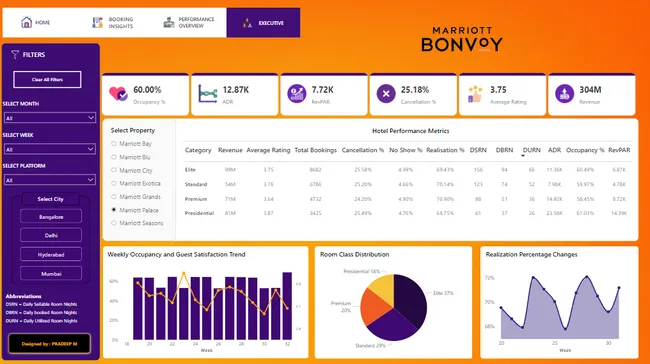
Task: Click the Revenue money icon
Action: (565, 94)
